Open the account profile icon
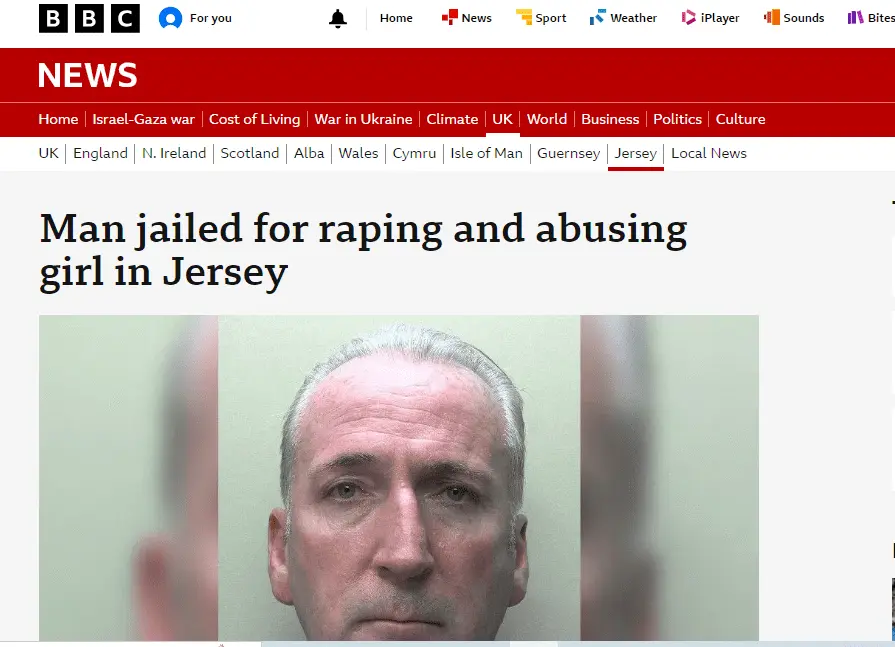Screen dimensions: 895x647 tap(170, 18)
